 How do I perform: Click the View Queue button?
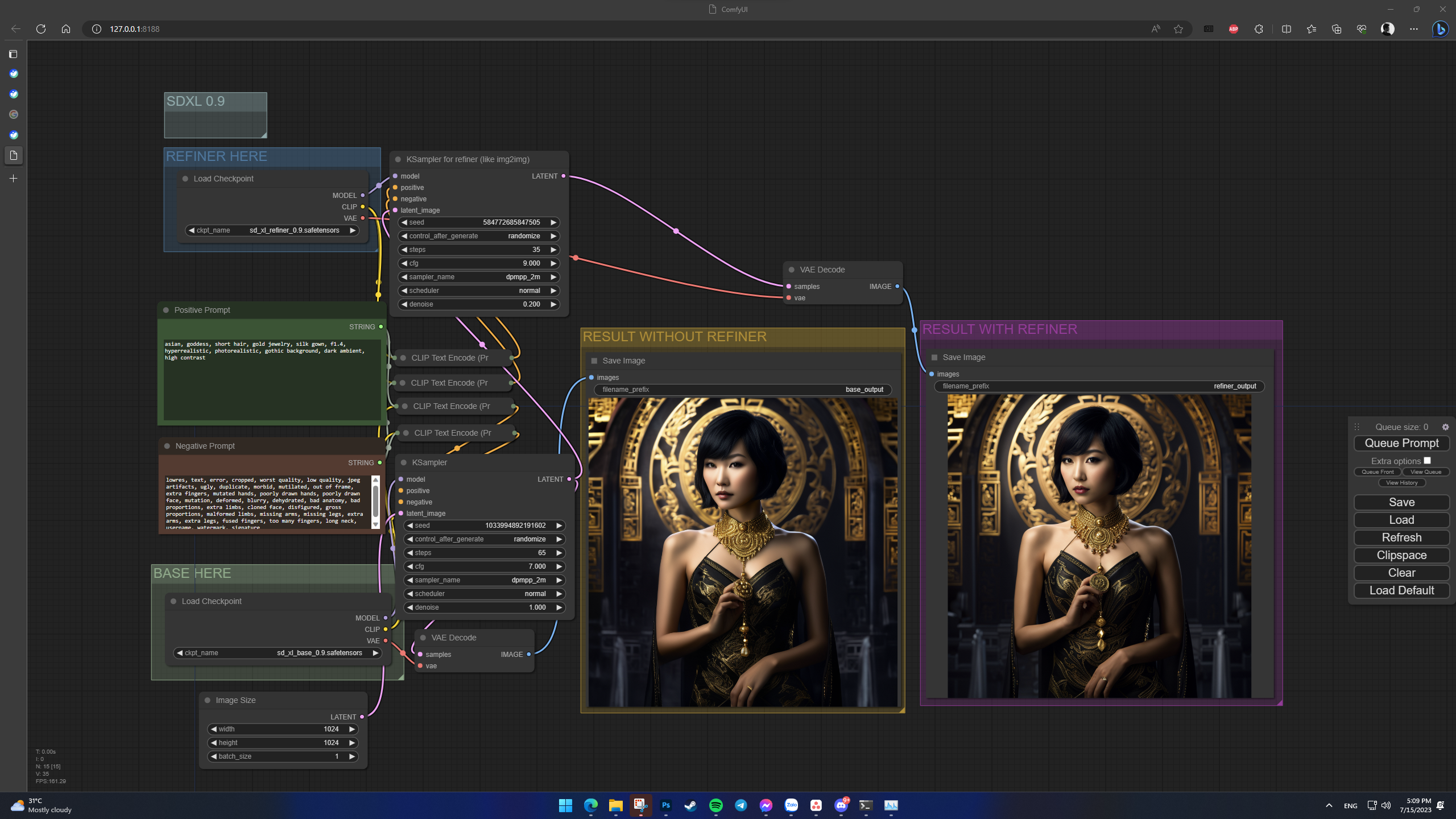tap(1426, 472)
